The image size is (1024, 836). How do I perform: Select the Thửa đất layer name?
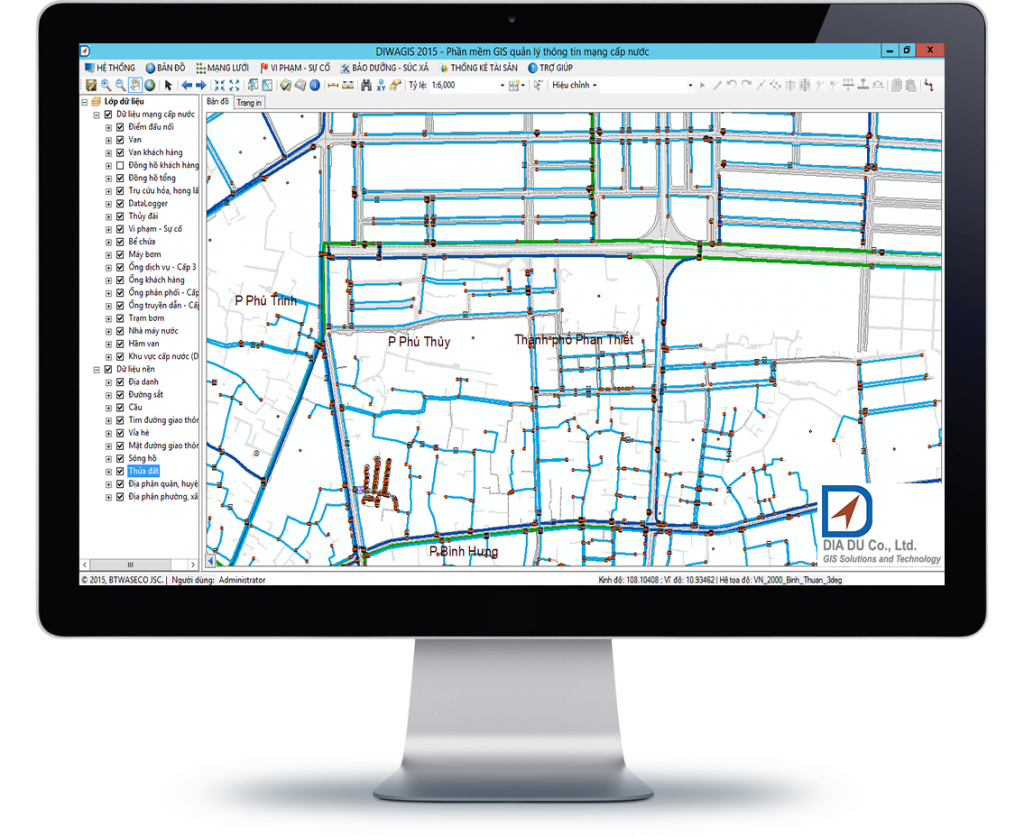(144, 471)
